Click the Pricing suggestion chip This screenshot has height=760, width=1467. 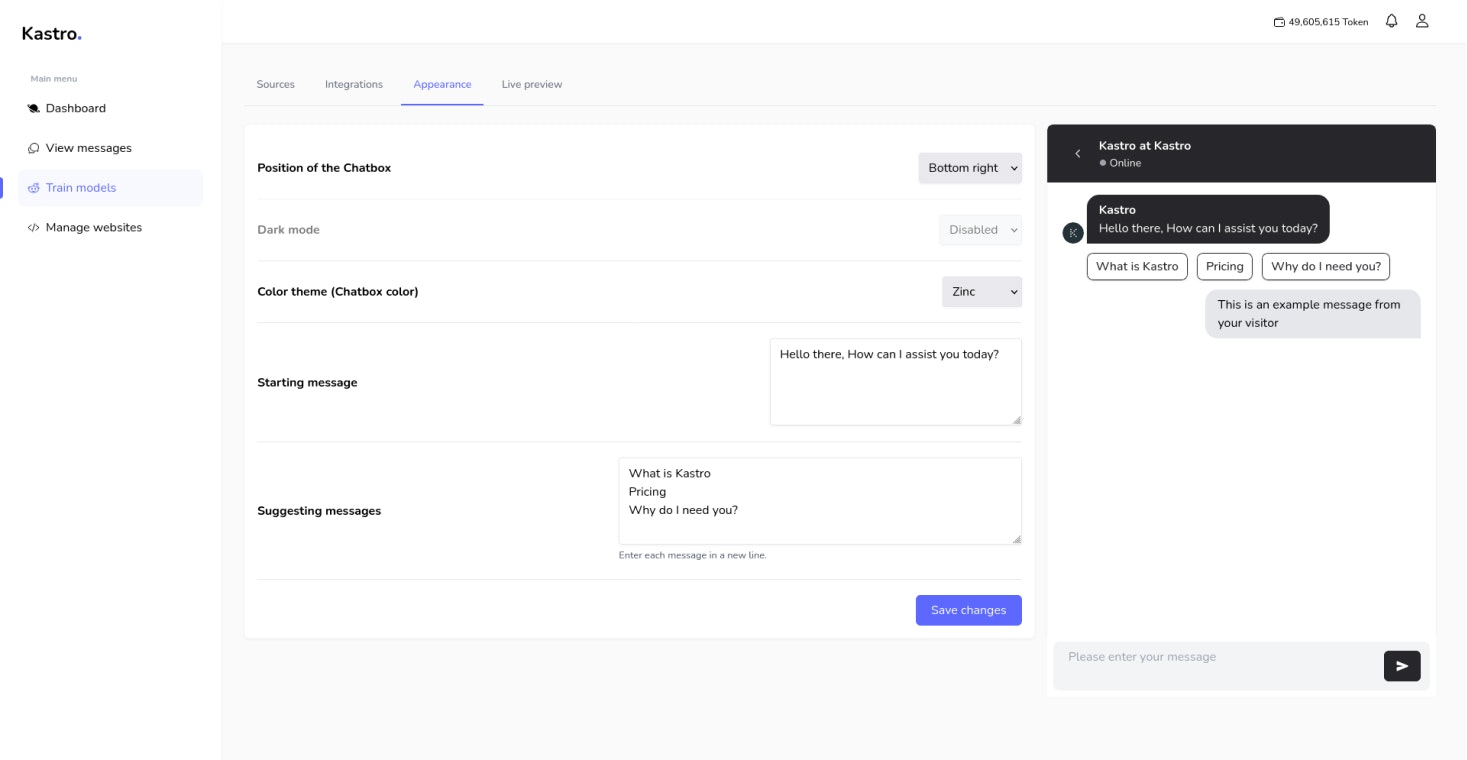(1224, 266)
